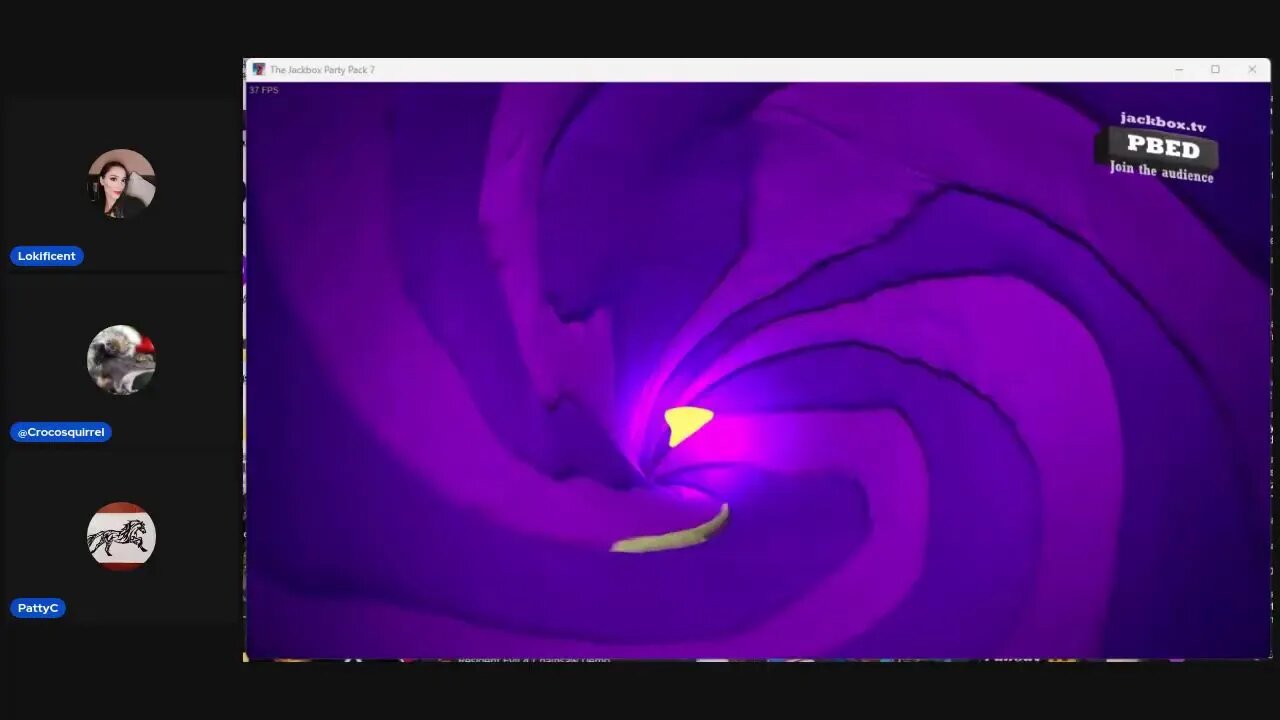1280x720 pixels.
Task: Maximize the Jackbox Party Pack 7 window
Action: click(x=1215, y=70)
